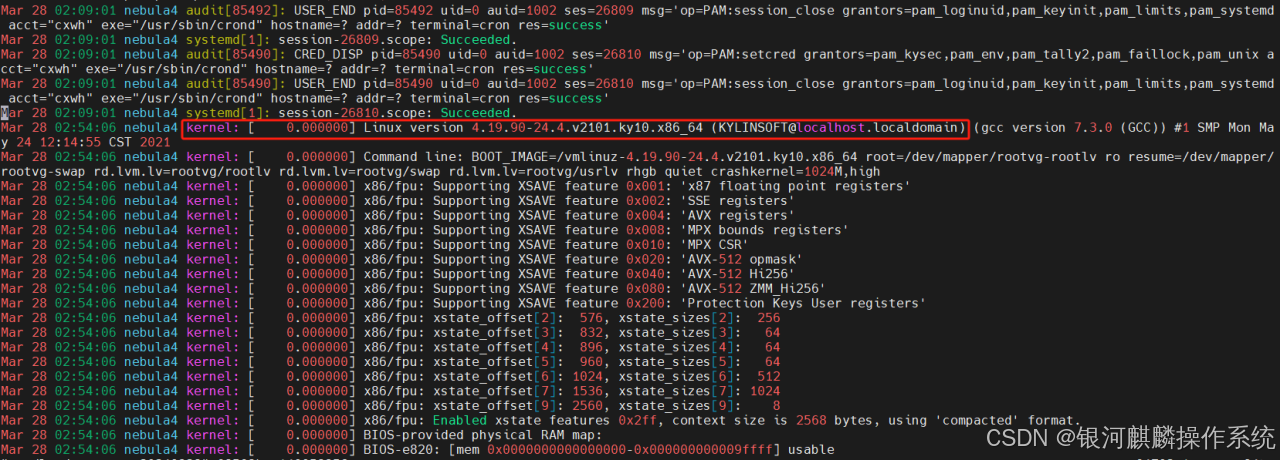Select the offset value 576

pyautogui.click(x=592, y=318)
